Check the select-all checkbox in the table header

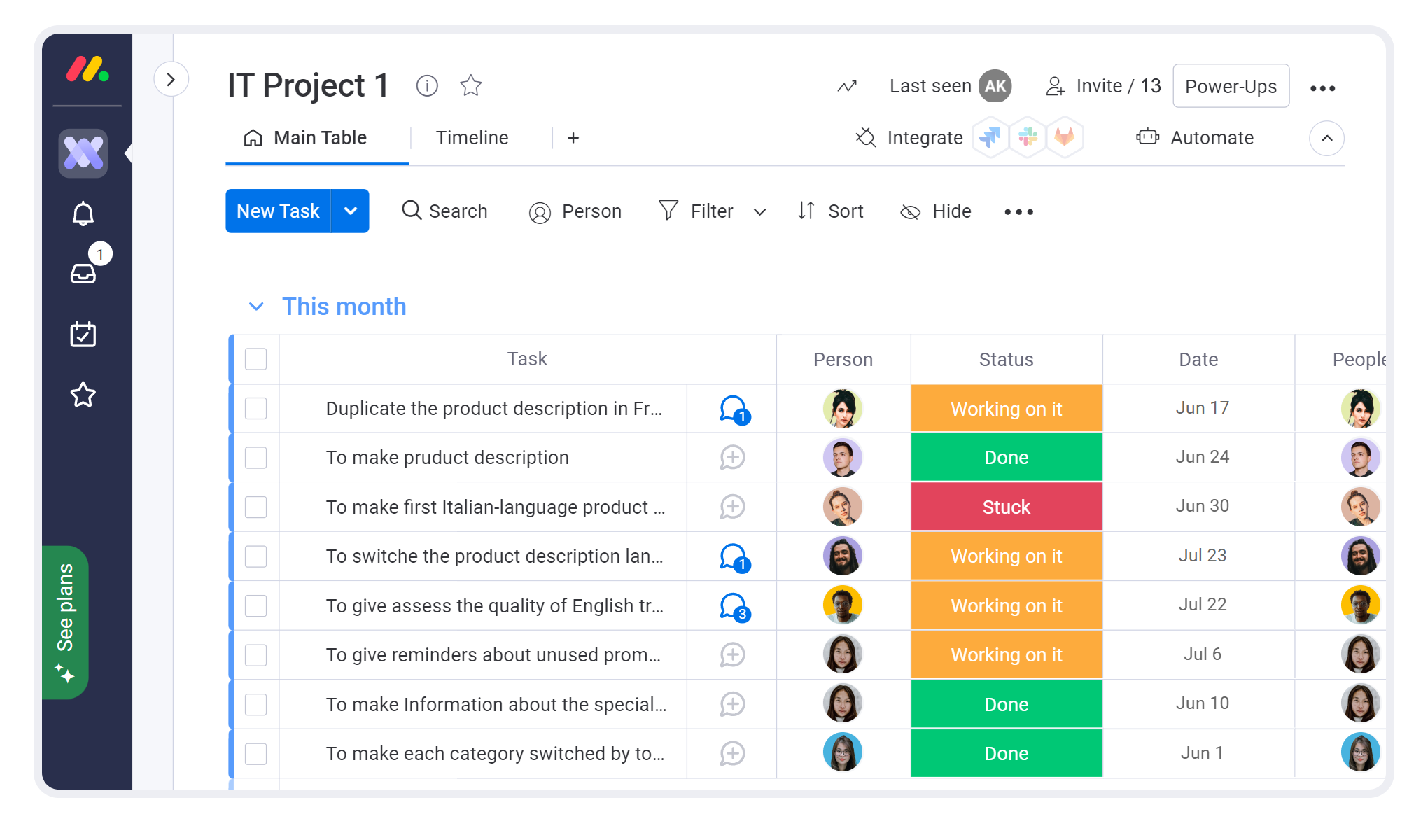tap(255, 359)
